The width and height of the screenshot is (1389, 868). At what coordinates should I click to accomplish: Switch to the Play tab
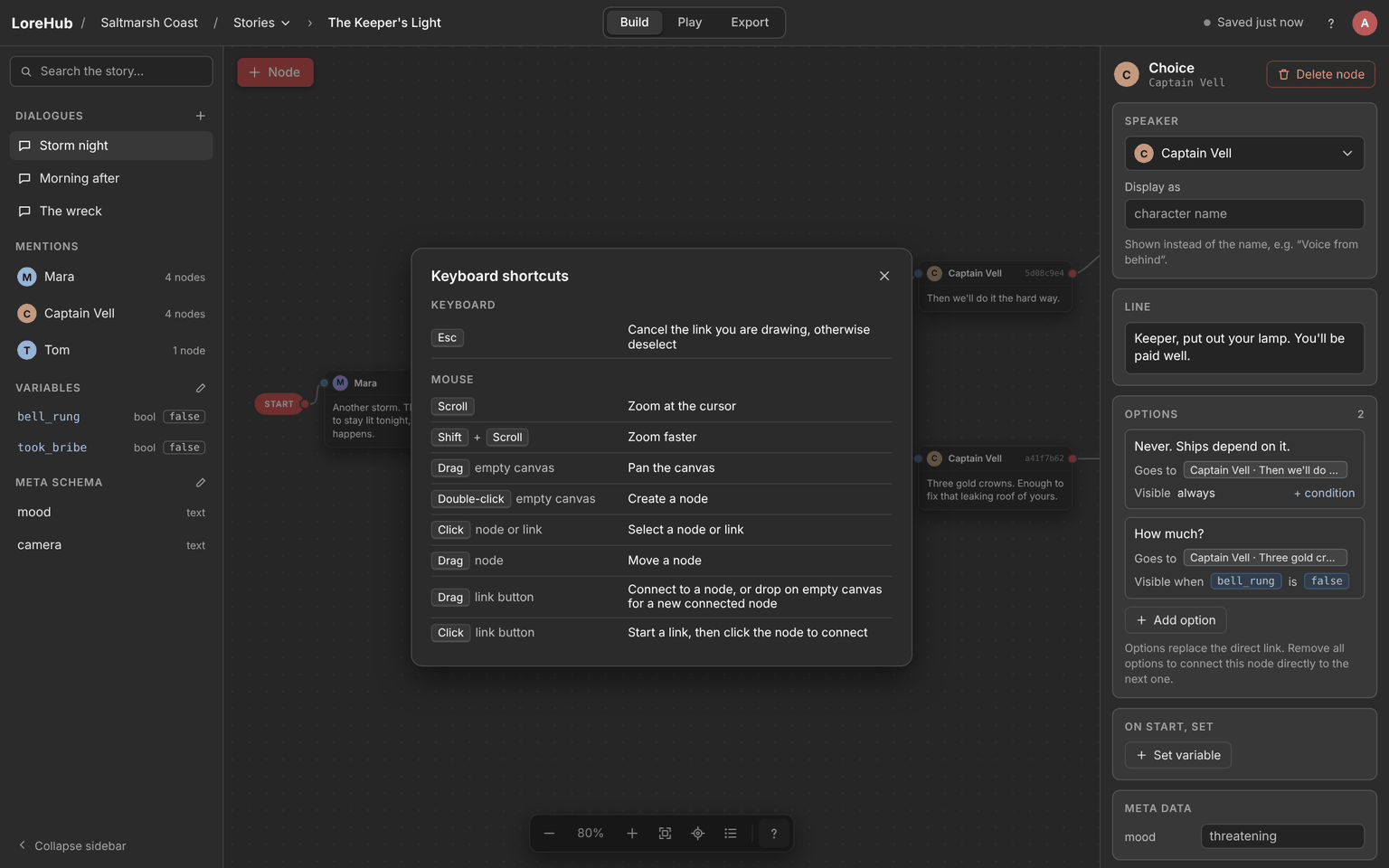(x=689, y=23)
